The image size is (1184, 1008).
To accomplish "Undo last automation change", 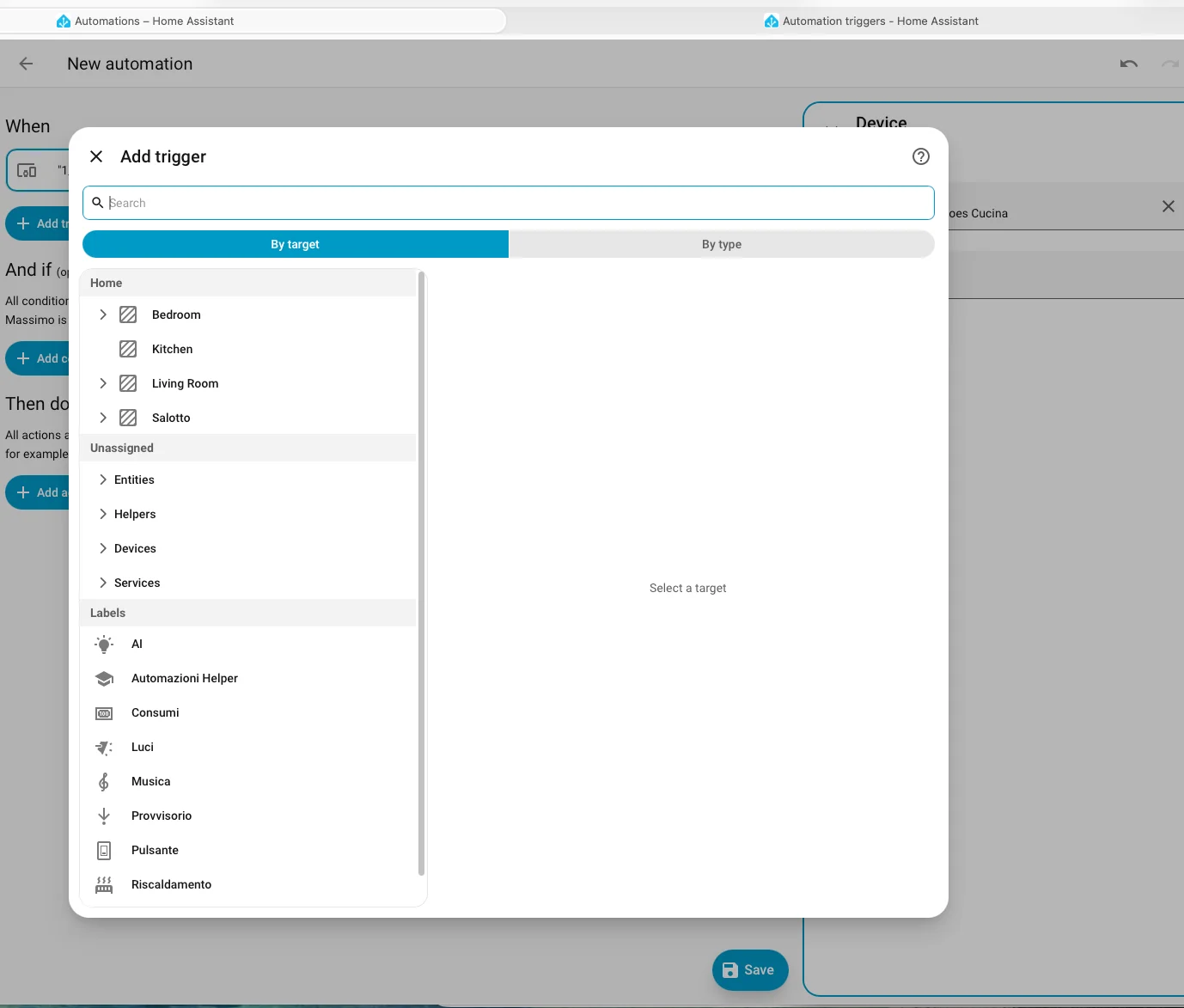I will (x=1129, y=64).
